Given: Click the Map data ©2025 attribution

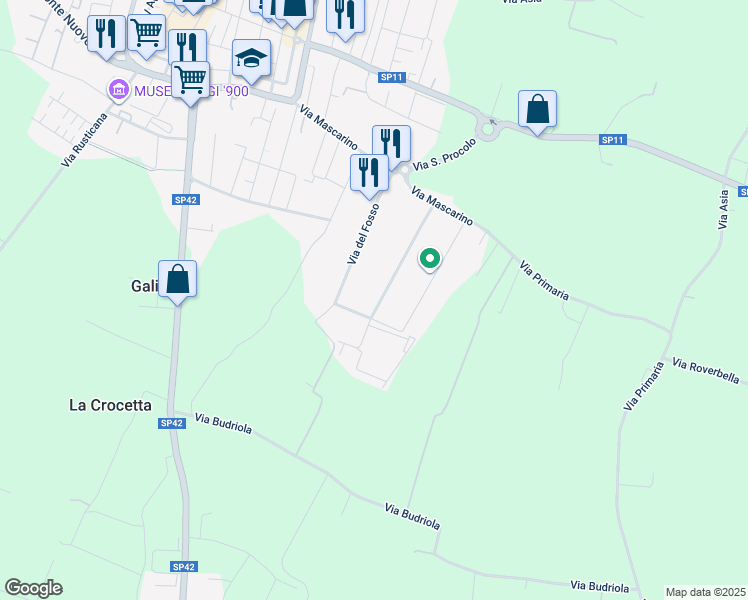Looking at the screenshot, I should 706,592.
